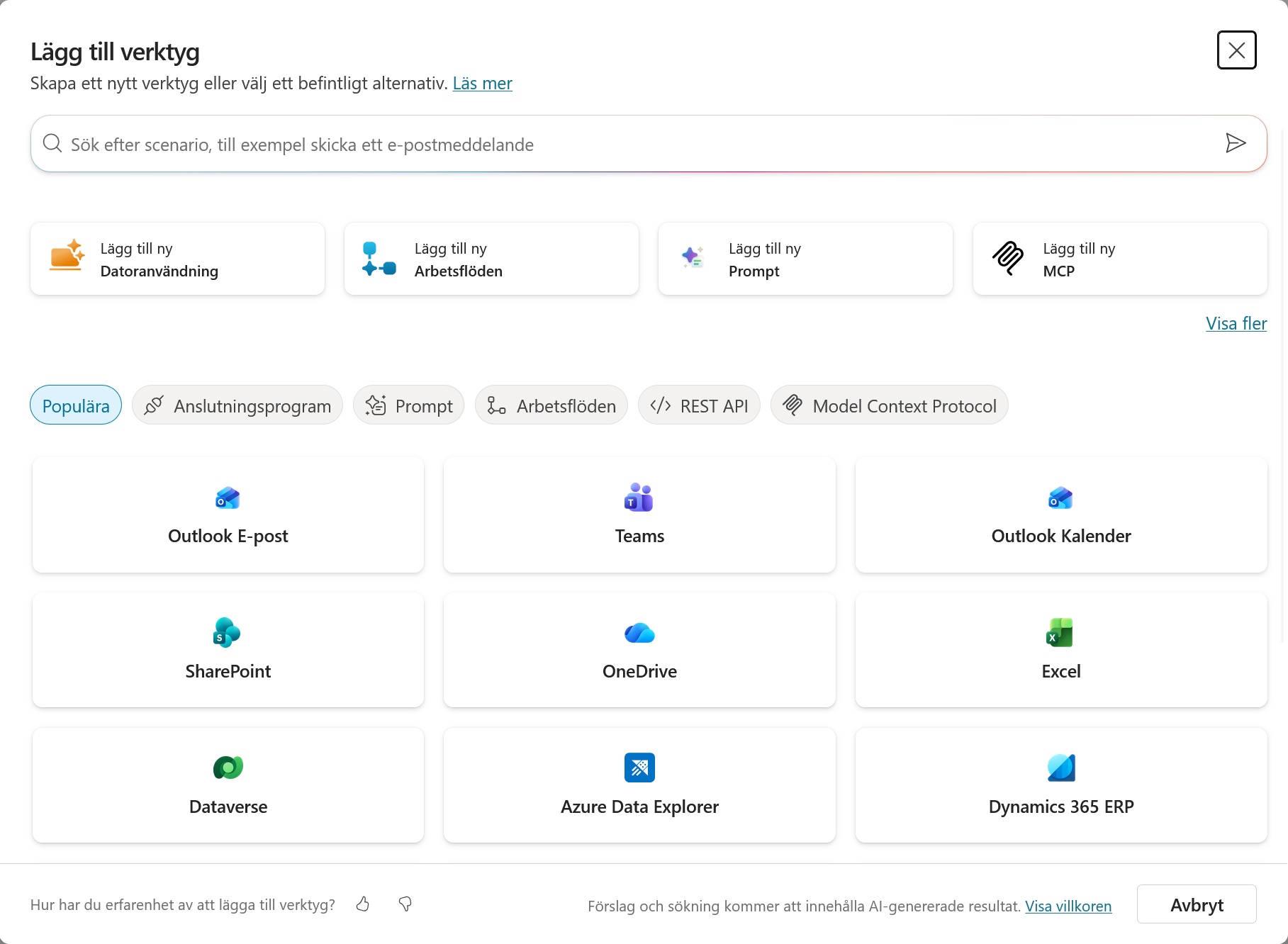
Task: Switch to Model Context Protocol tab
Action: 890,405
